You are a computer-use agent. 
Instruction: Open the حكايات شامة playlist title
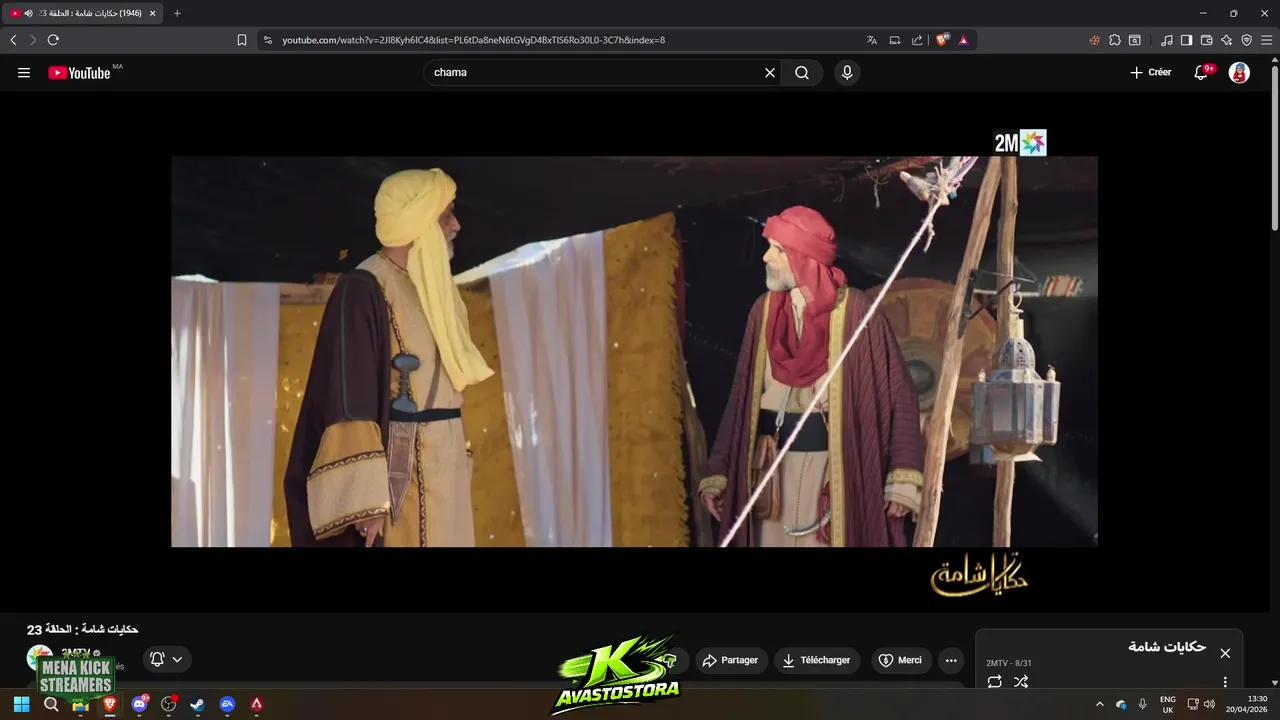1167,647
